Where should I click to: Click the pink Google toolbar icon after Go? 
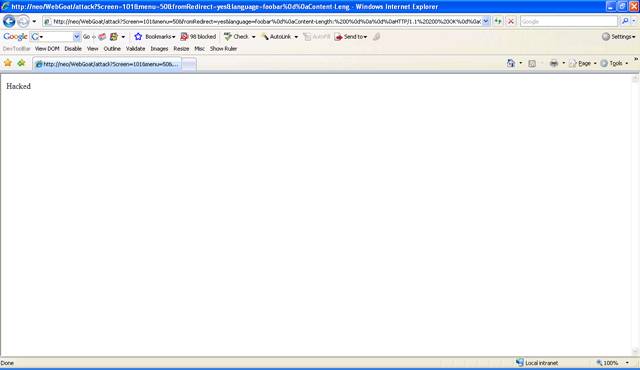click(102, 37)
